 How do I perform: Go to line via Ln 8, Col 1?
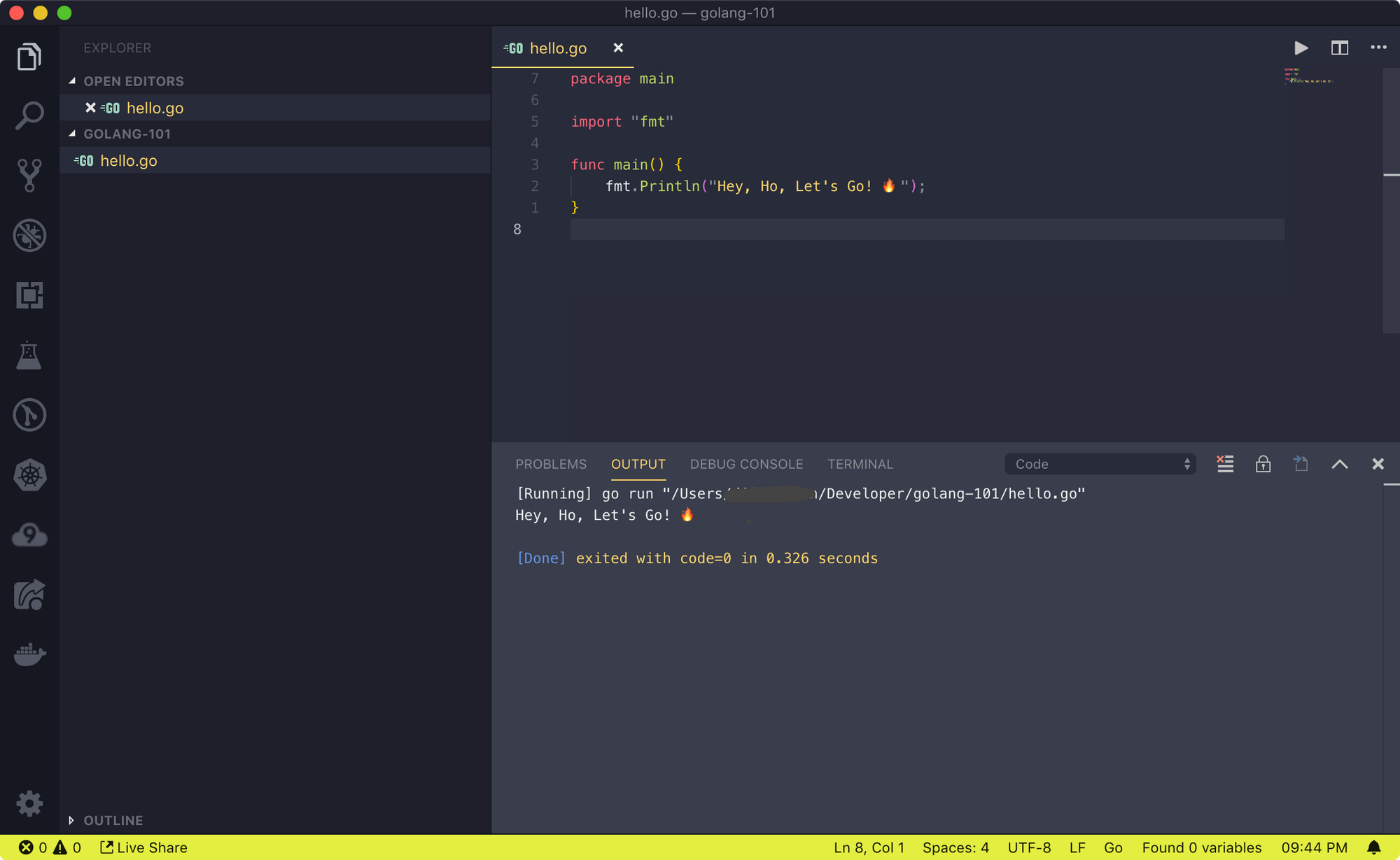[x=869, y=847]
